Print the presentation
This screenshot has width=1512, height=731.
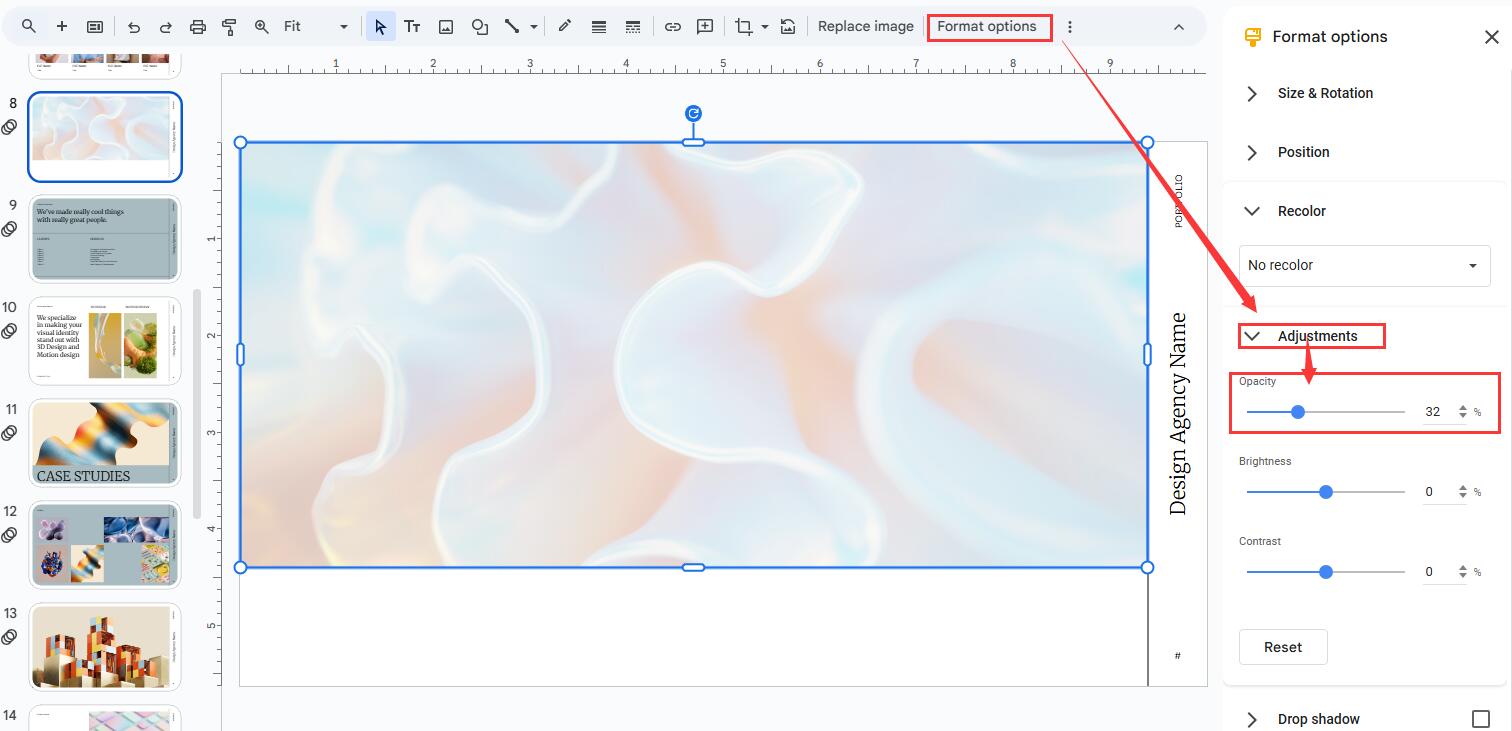point(198,27)
